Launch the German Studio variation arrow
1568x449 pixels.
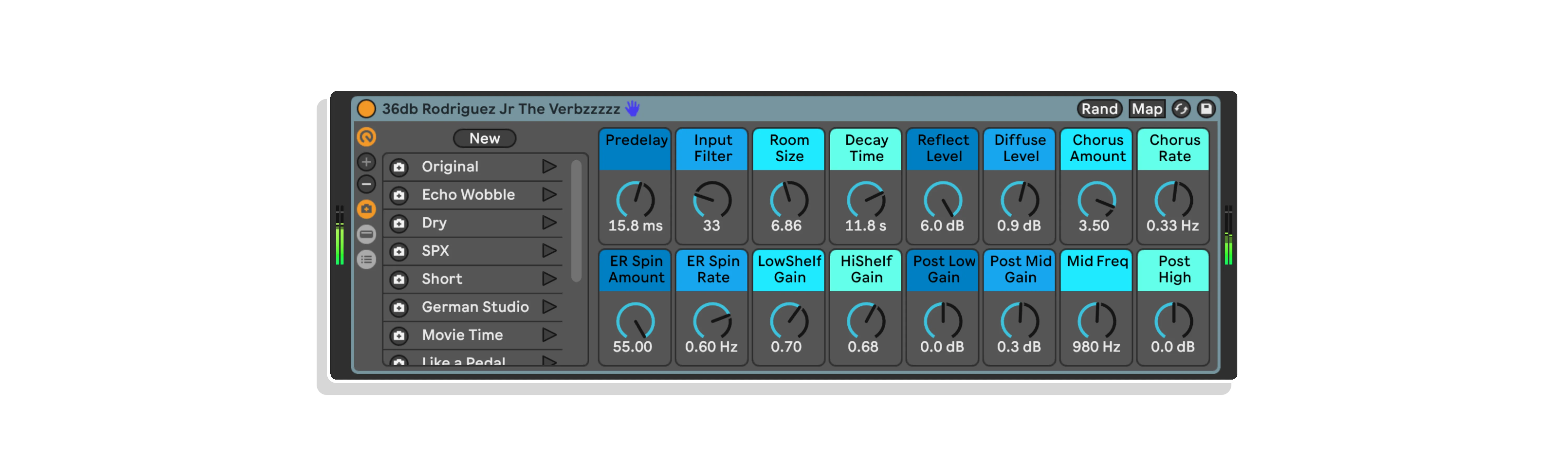[x=549, y=307]
